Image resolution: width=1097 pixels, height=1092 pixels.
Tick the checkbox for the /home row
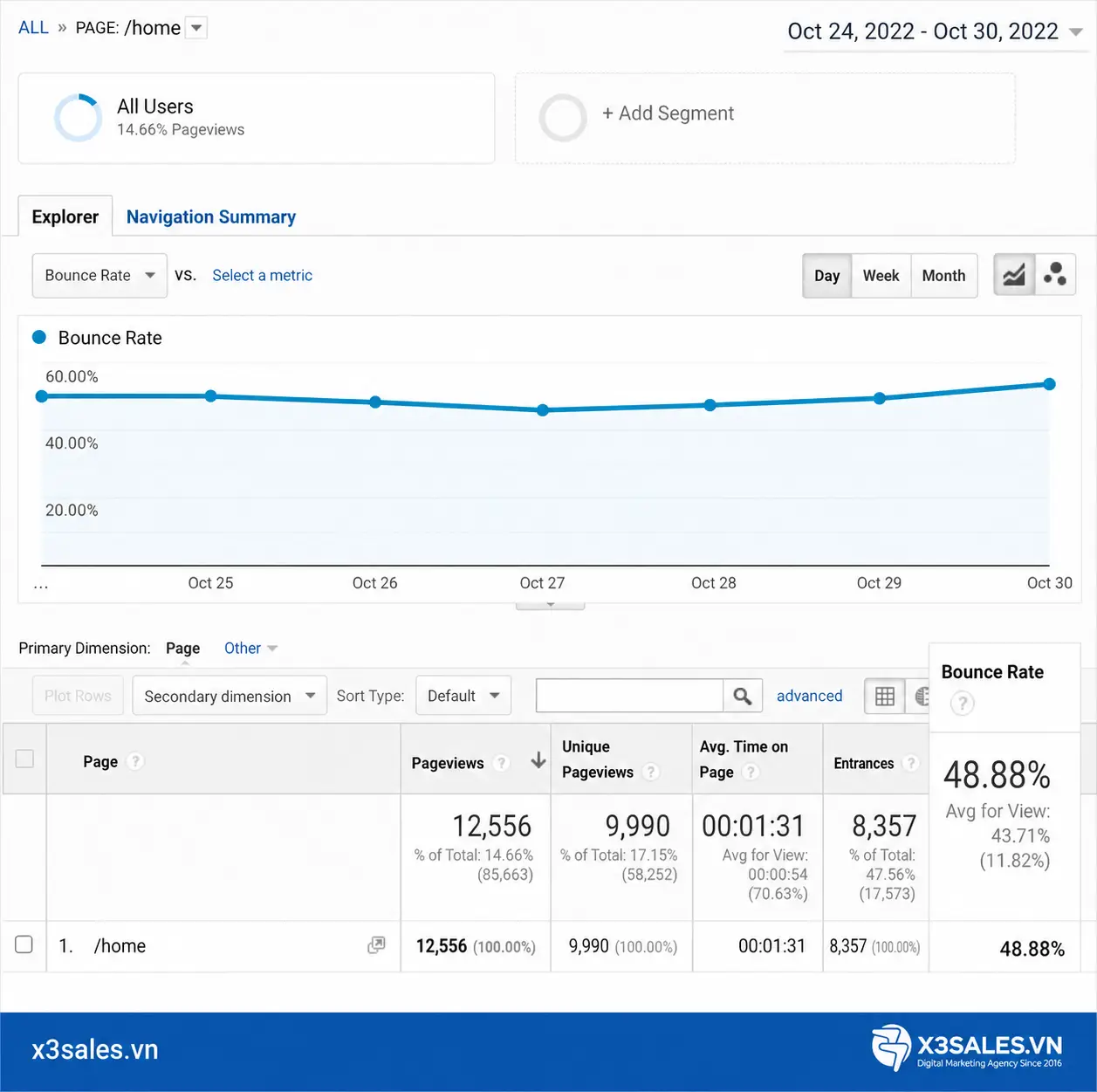coord(24,944)
